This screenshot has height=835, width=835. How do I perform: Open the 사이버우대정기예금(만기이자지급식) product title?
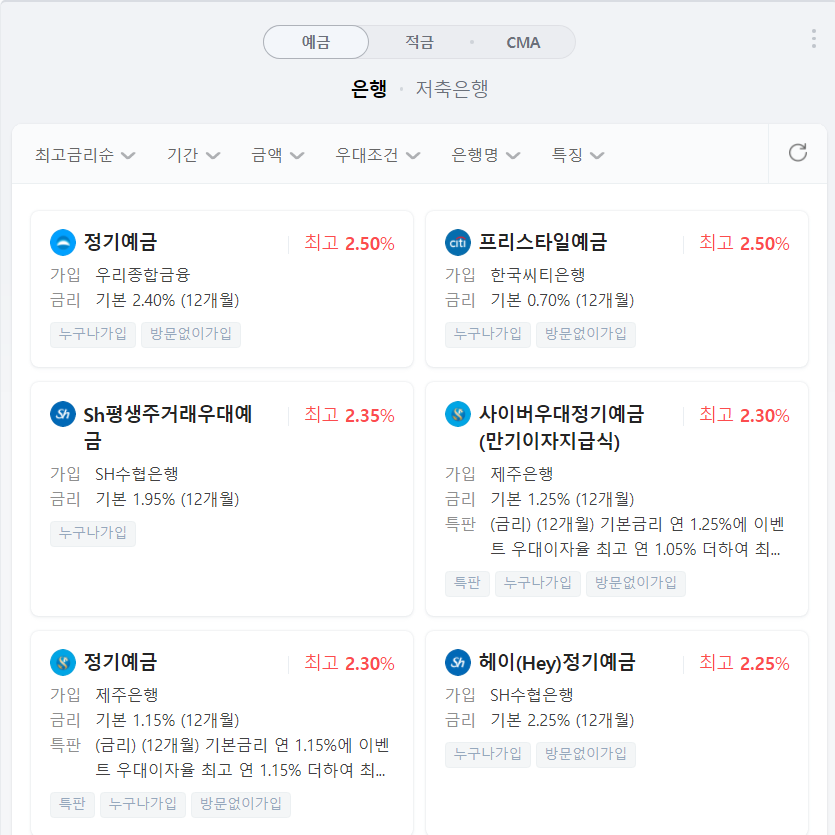pyautogui.click(x=561, y=427)
